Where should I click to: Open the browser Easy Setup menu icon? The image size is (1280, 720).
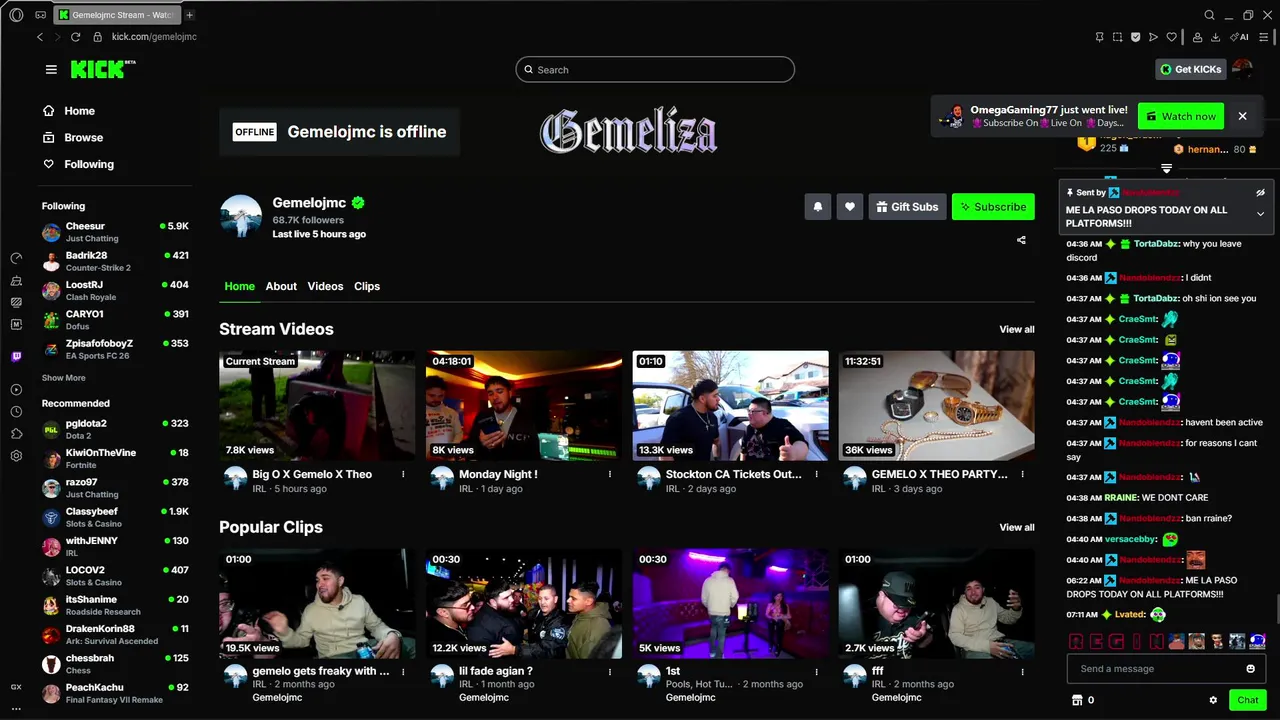1264,37
